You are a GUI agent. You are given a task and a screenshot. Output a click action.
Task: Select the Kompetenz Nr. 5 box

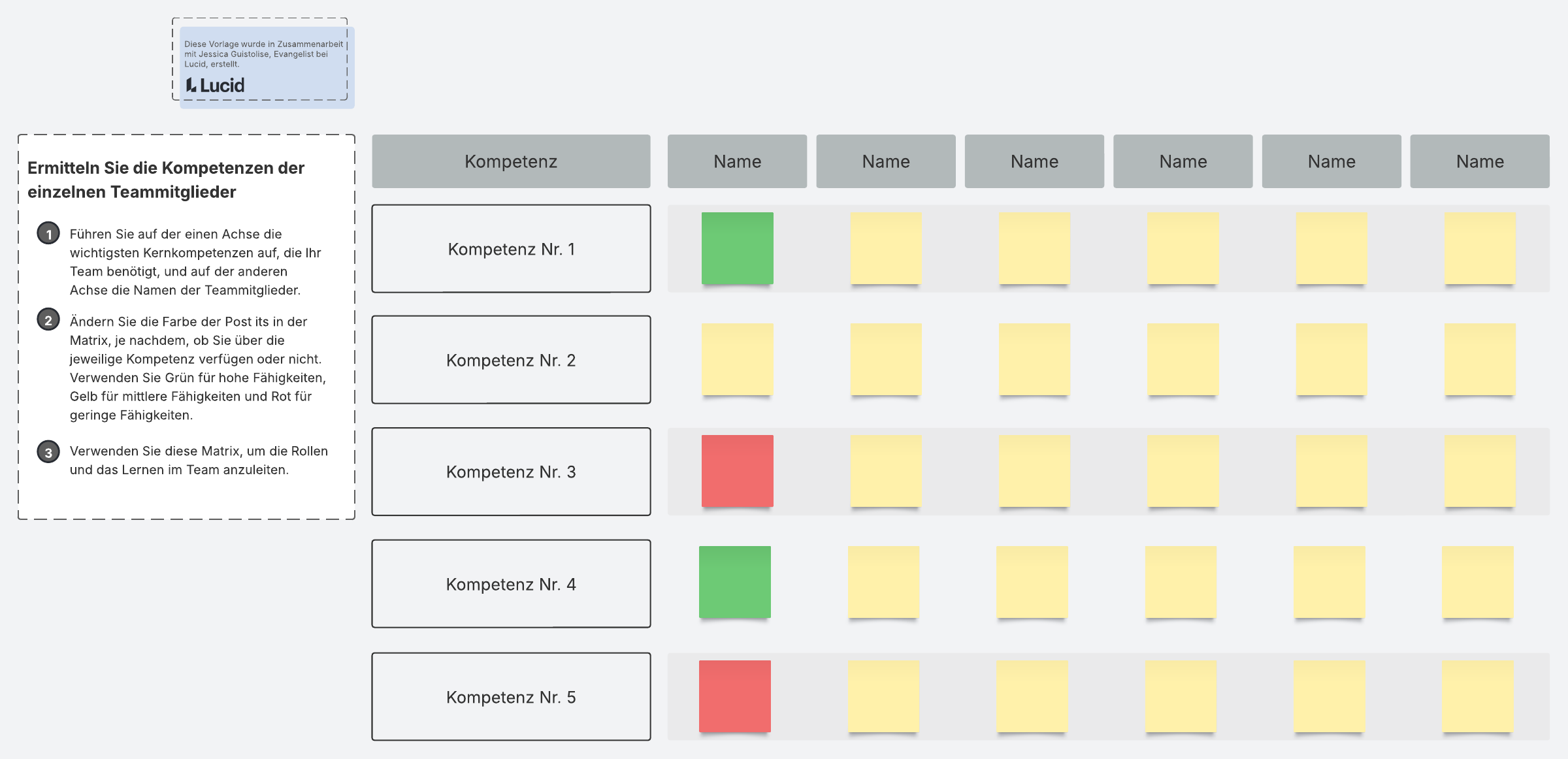pyautogui.click(x=511, y=697)
